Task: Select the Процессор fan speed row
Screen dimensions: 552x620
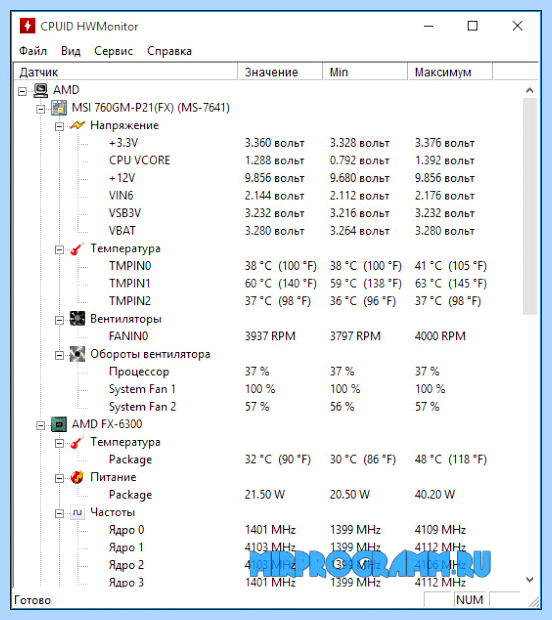Action: pos(139,372)
